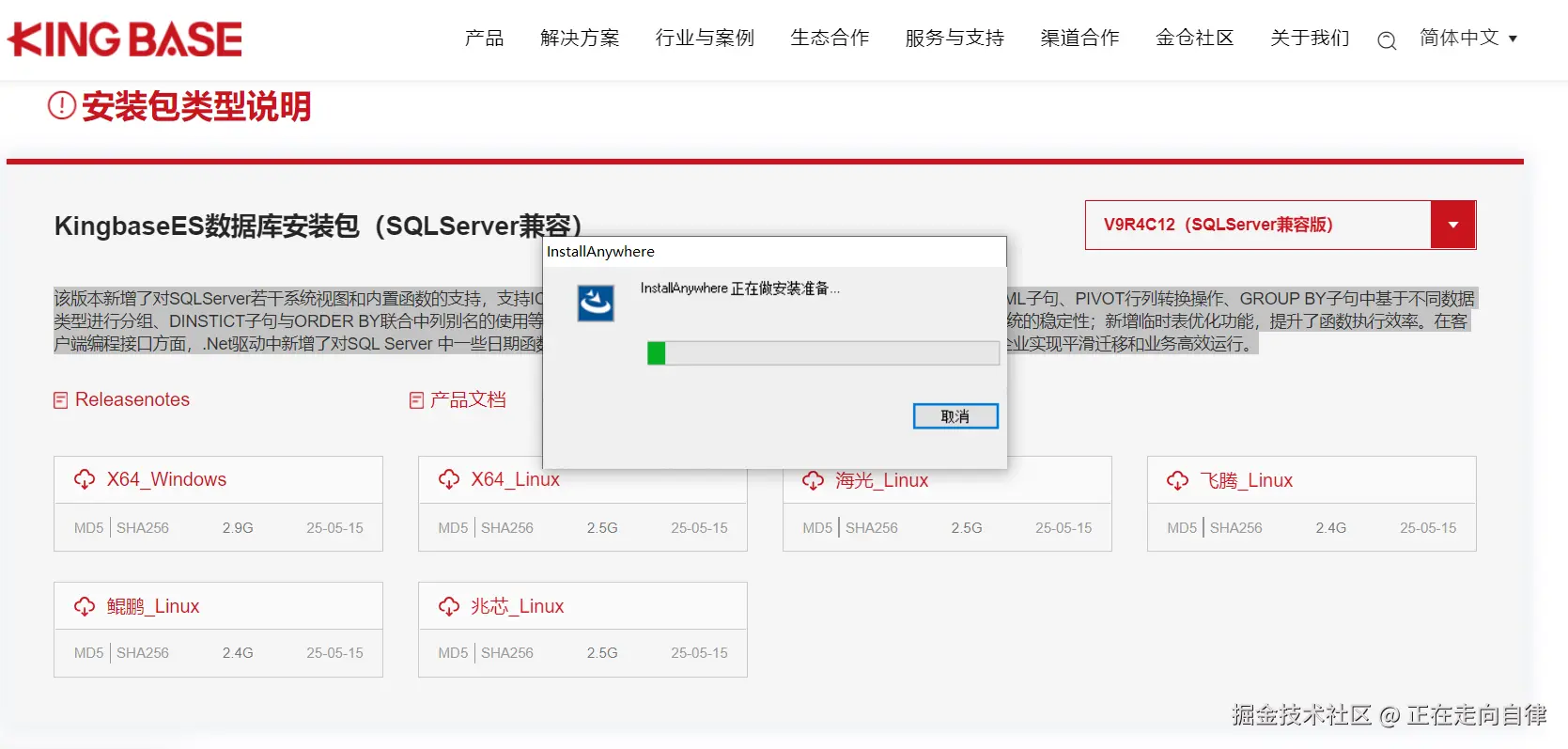Click MD5 for 鲲鹏_Linux

tap(88, 653)
